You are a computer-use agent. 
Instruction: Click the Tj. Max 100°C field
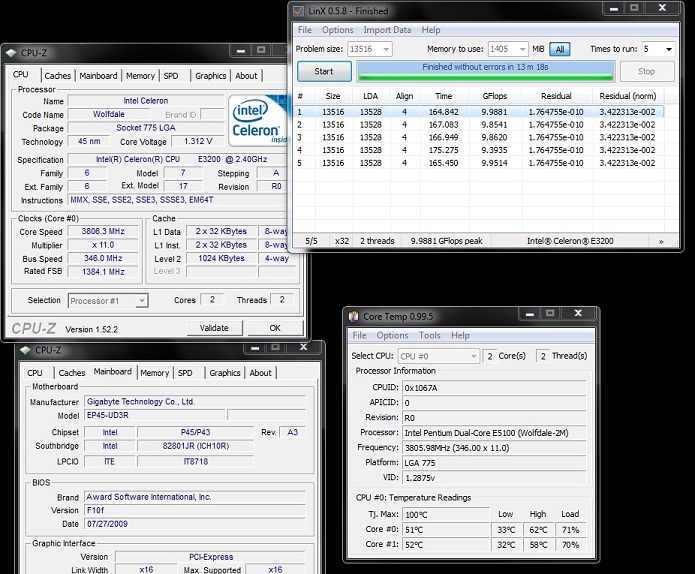pyautogui.click(x=445, y=515)
